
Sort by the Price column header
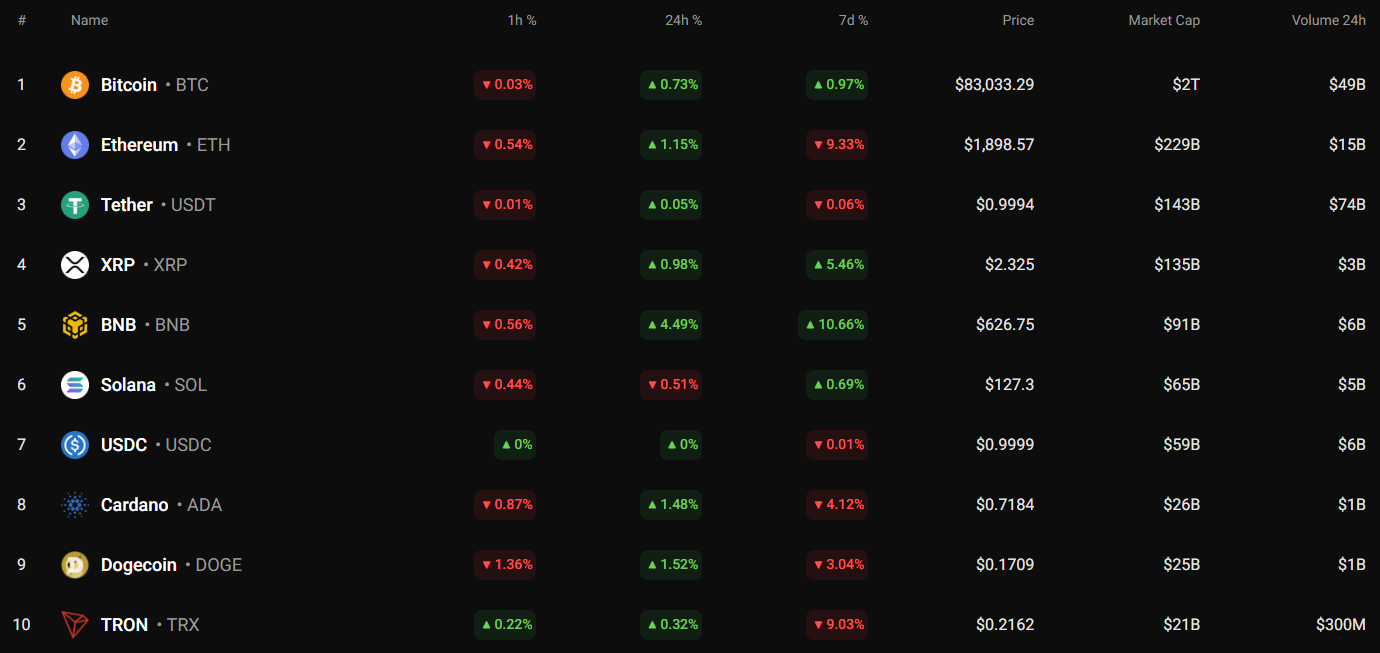(1018, 20)
